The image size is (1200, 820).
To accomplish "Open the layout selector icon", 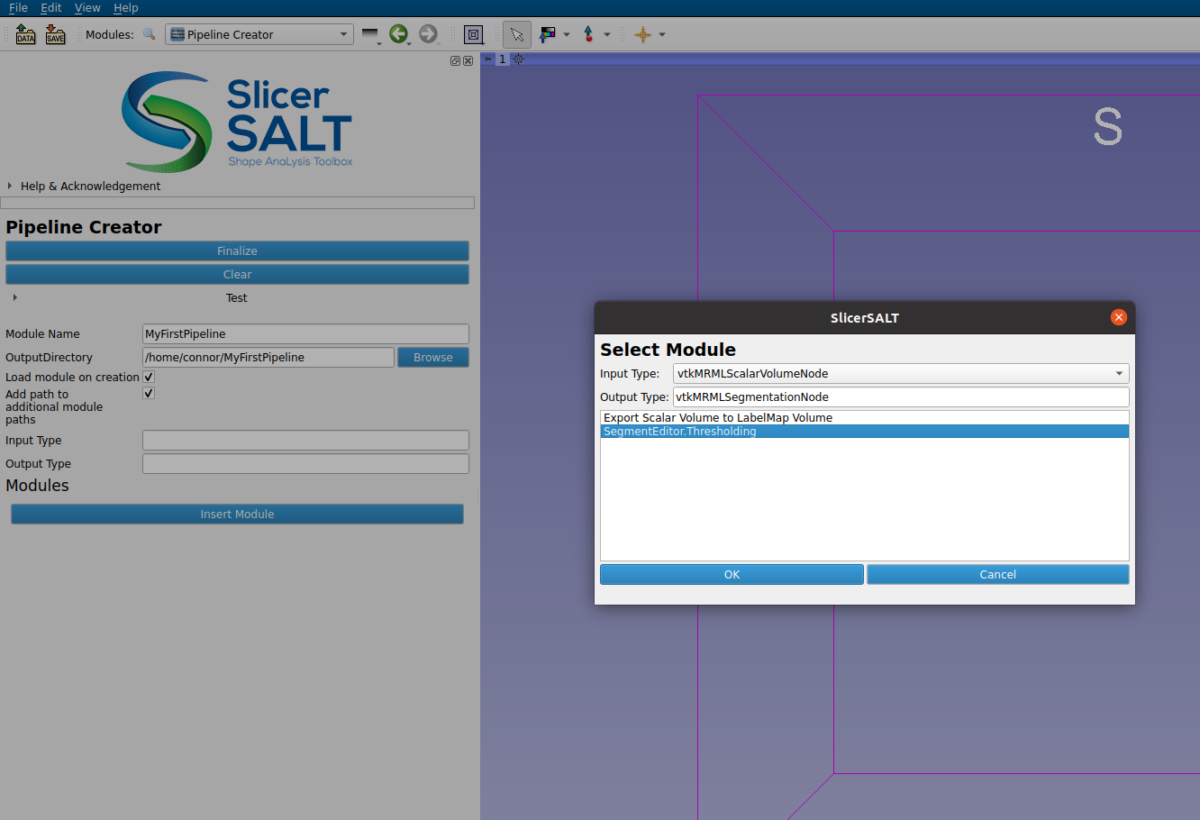I will pos(473,33).
